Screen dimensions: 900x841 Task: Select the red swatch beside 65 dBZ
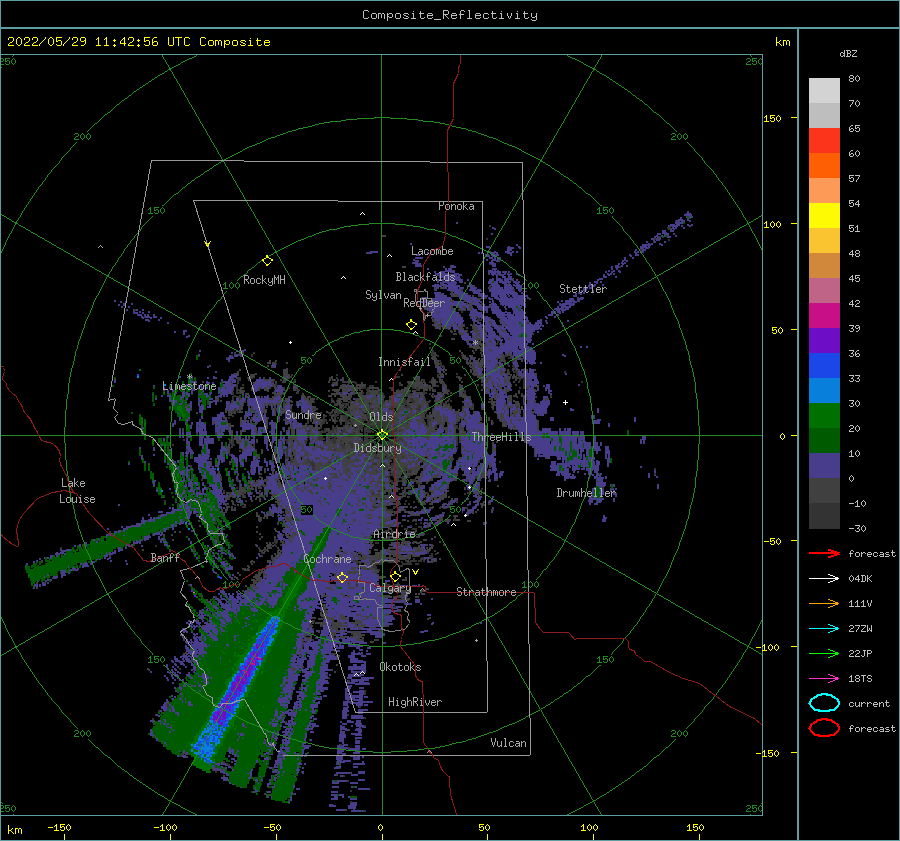tap(824, 141)
